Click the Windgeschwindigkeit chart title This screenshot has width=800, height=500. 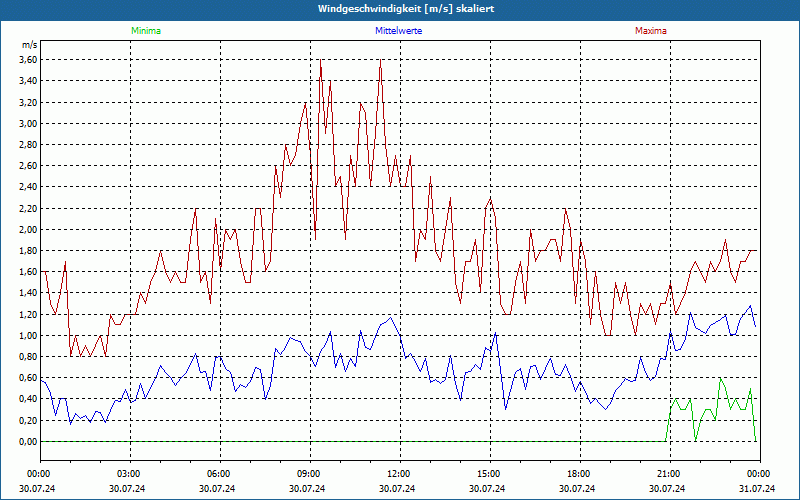click(x=406, y=9)
